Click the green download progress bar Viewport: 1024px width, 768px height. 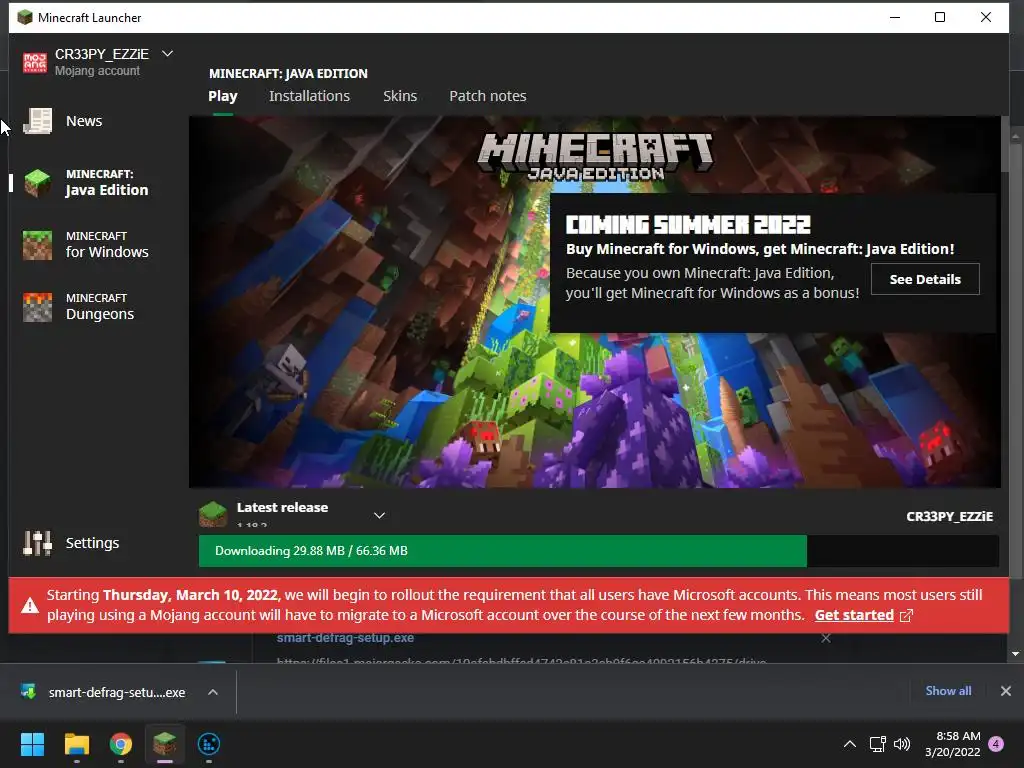(x=503, y=551)
